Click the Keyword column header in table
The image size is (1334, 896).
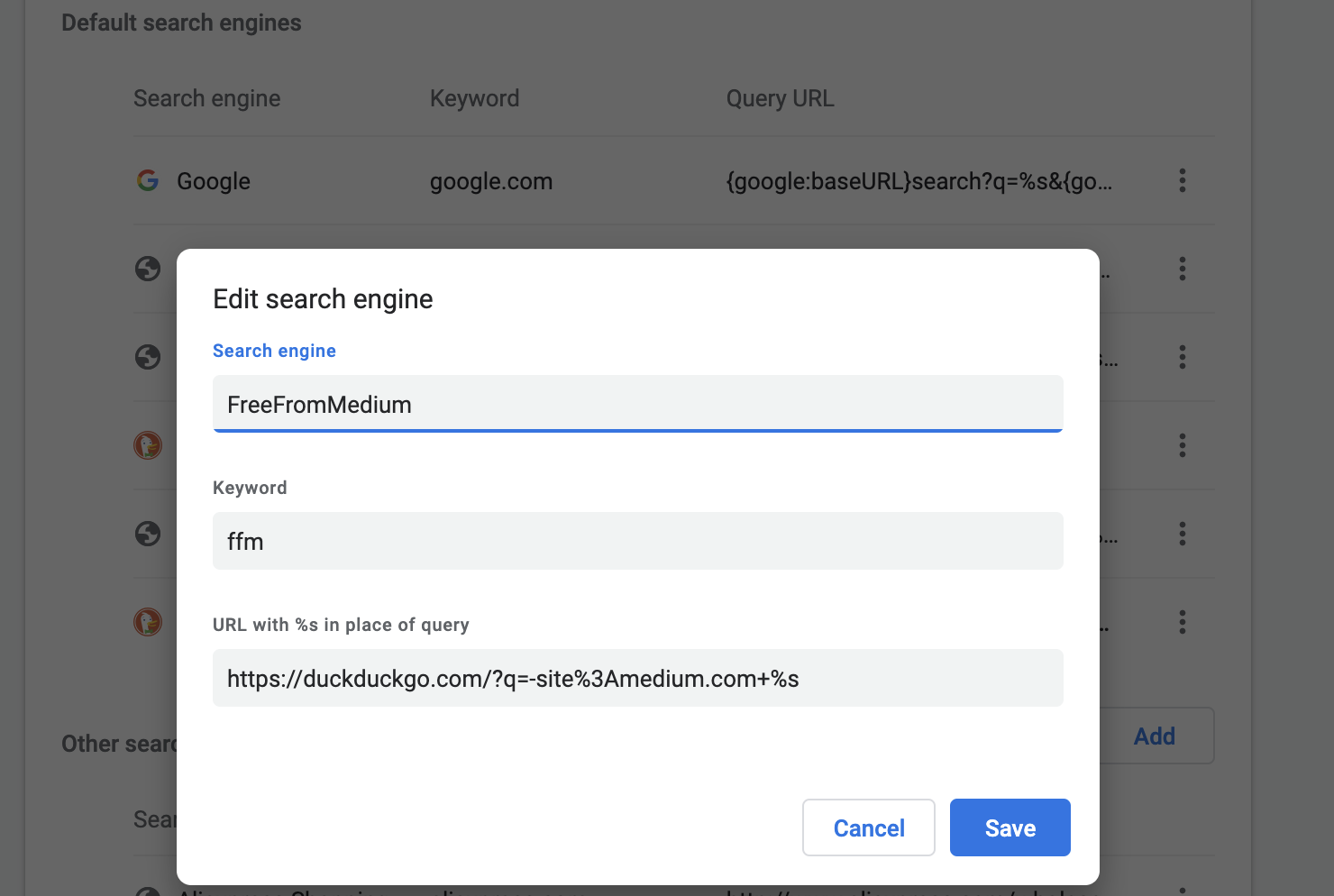[x=474, y=98]
